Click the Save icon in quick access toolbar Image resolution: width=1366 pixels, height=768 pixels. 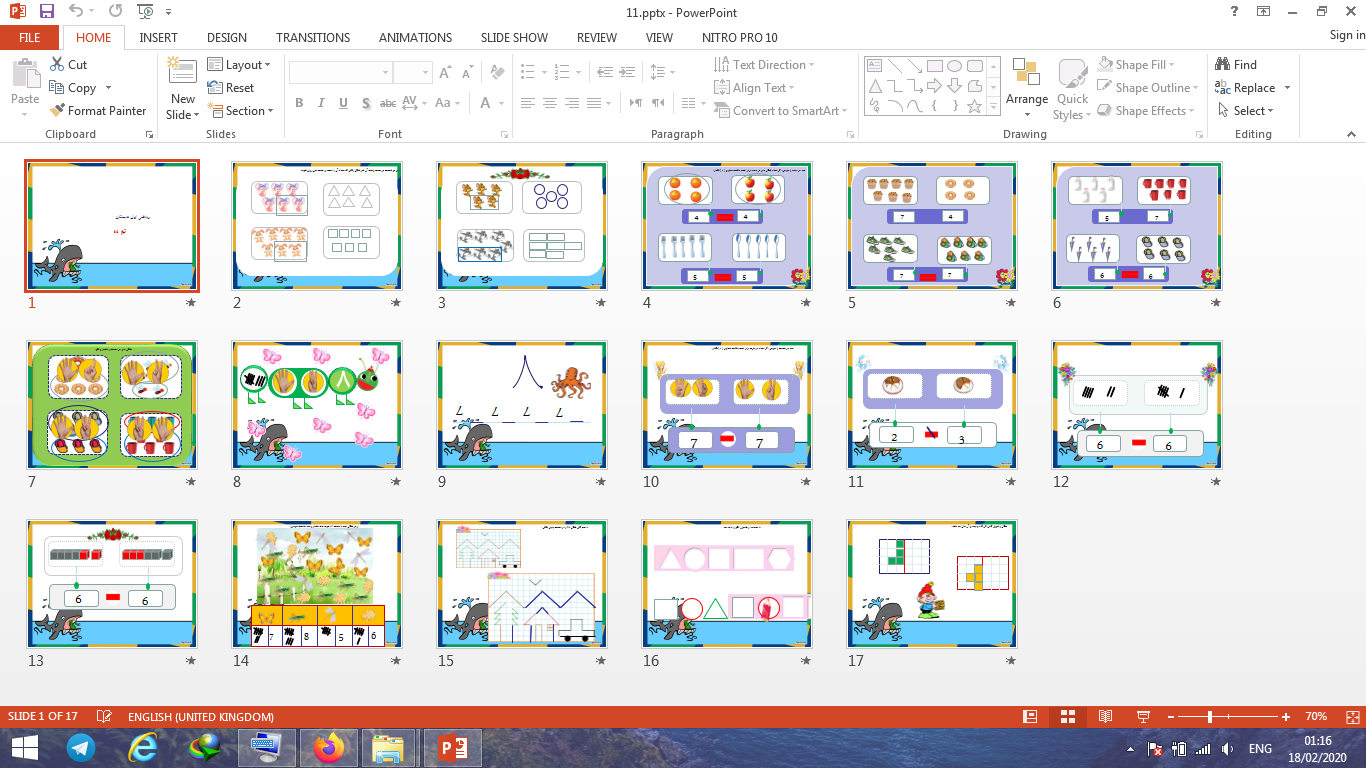point(46,12)
